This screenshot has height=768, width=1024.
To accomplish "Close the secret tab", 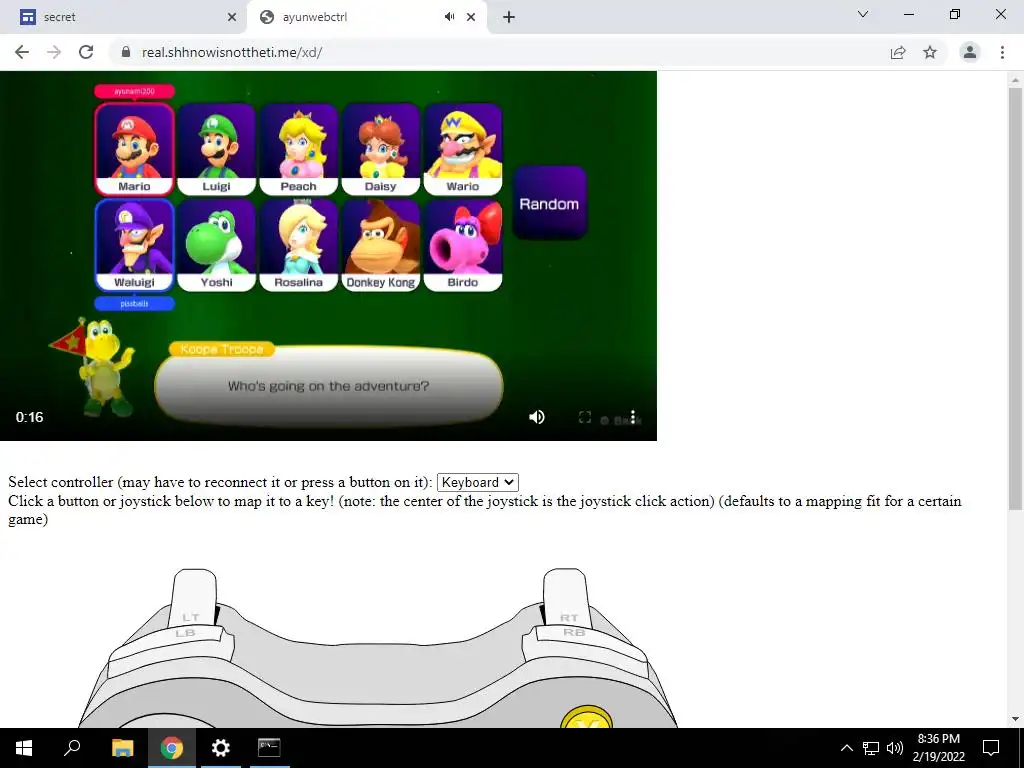I will [x=232, y=18].
